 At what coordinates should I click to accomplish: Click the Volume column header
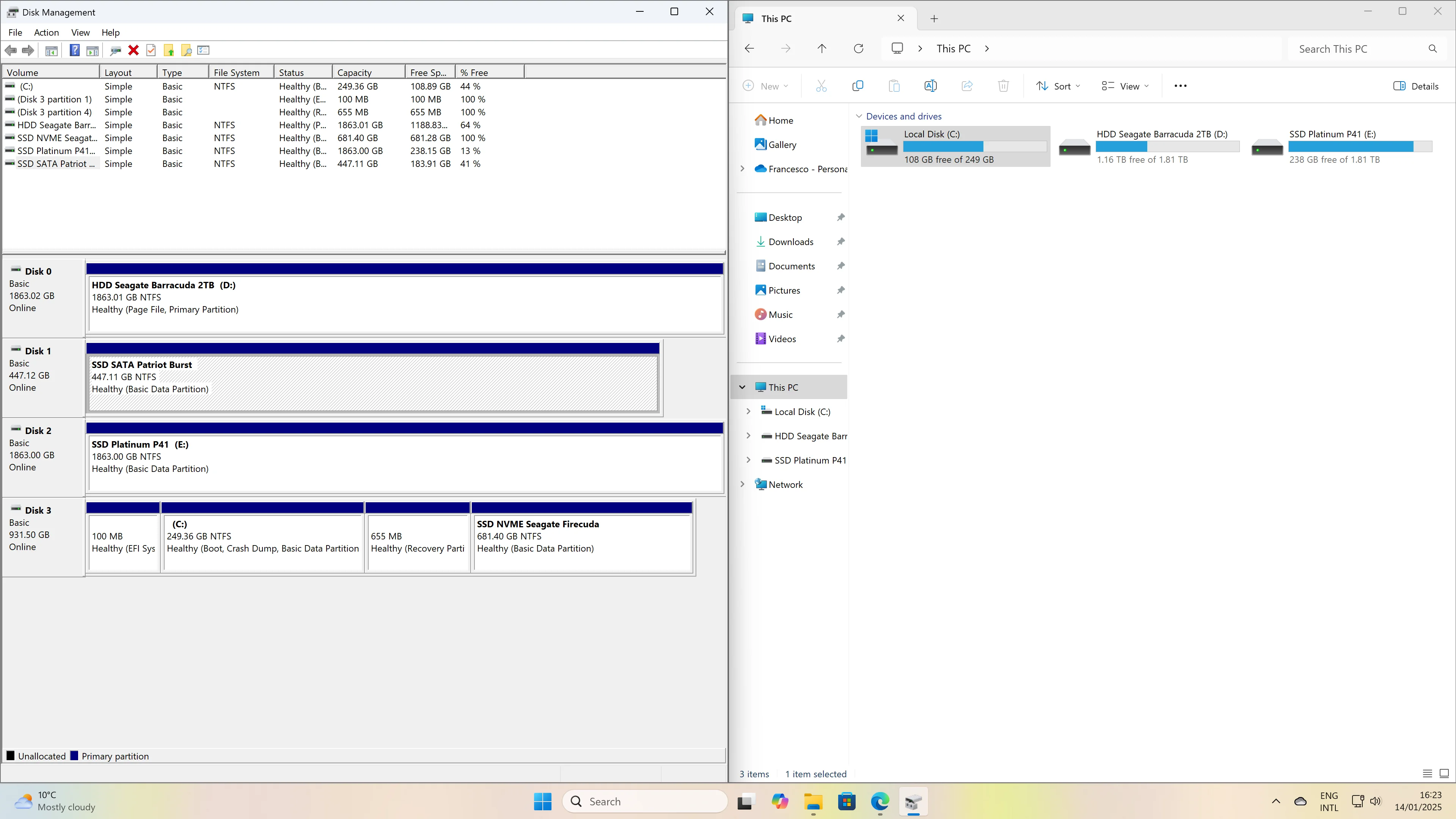coord(51,72)
